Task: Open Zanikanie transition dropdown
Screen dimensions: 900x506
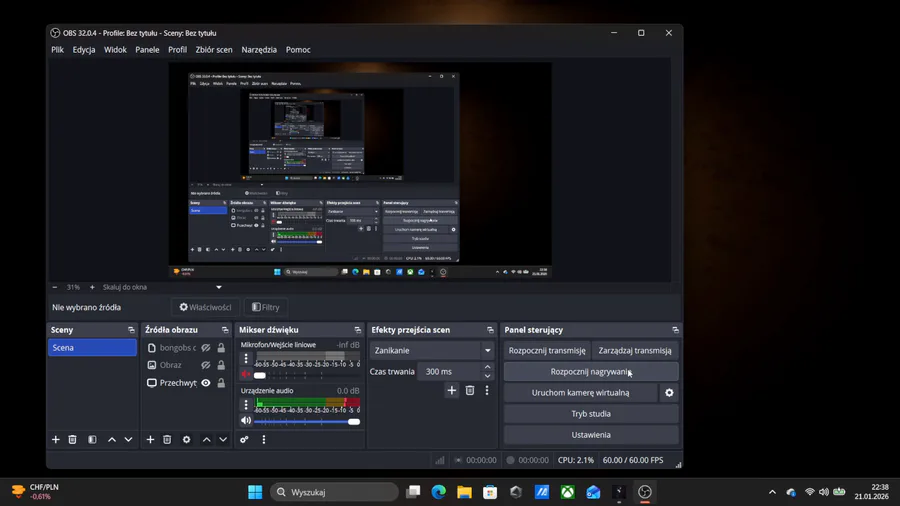Action: 432,351
